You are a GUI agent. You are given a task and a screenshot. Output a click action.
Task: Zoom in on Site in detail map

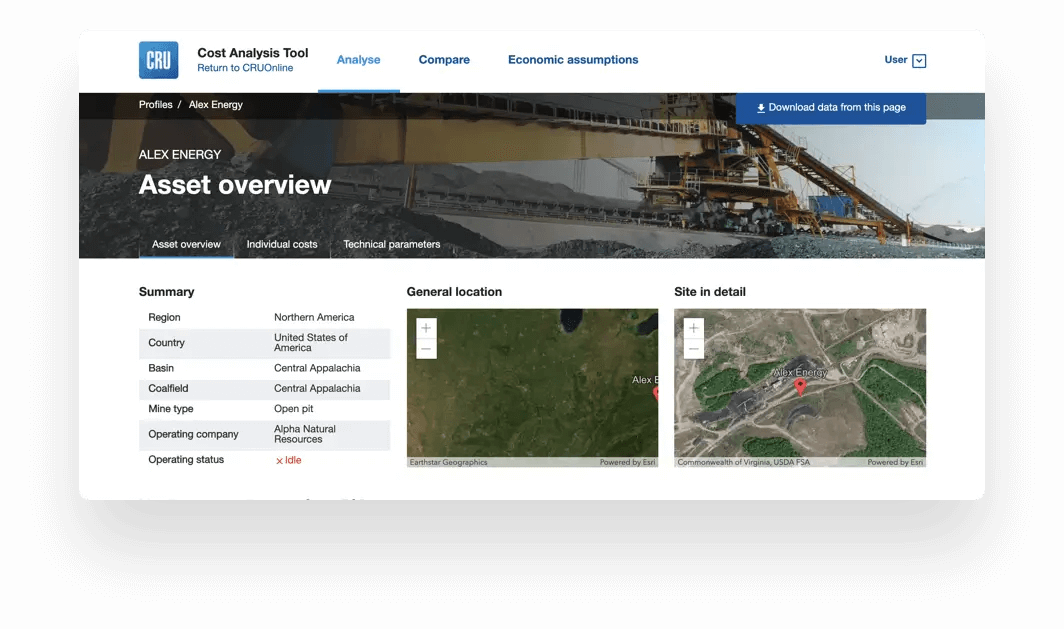(694, 328)
